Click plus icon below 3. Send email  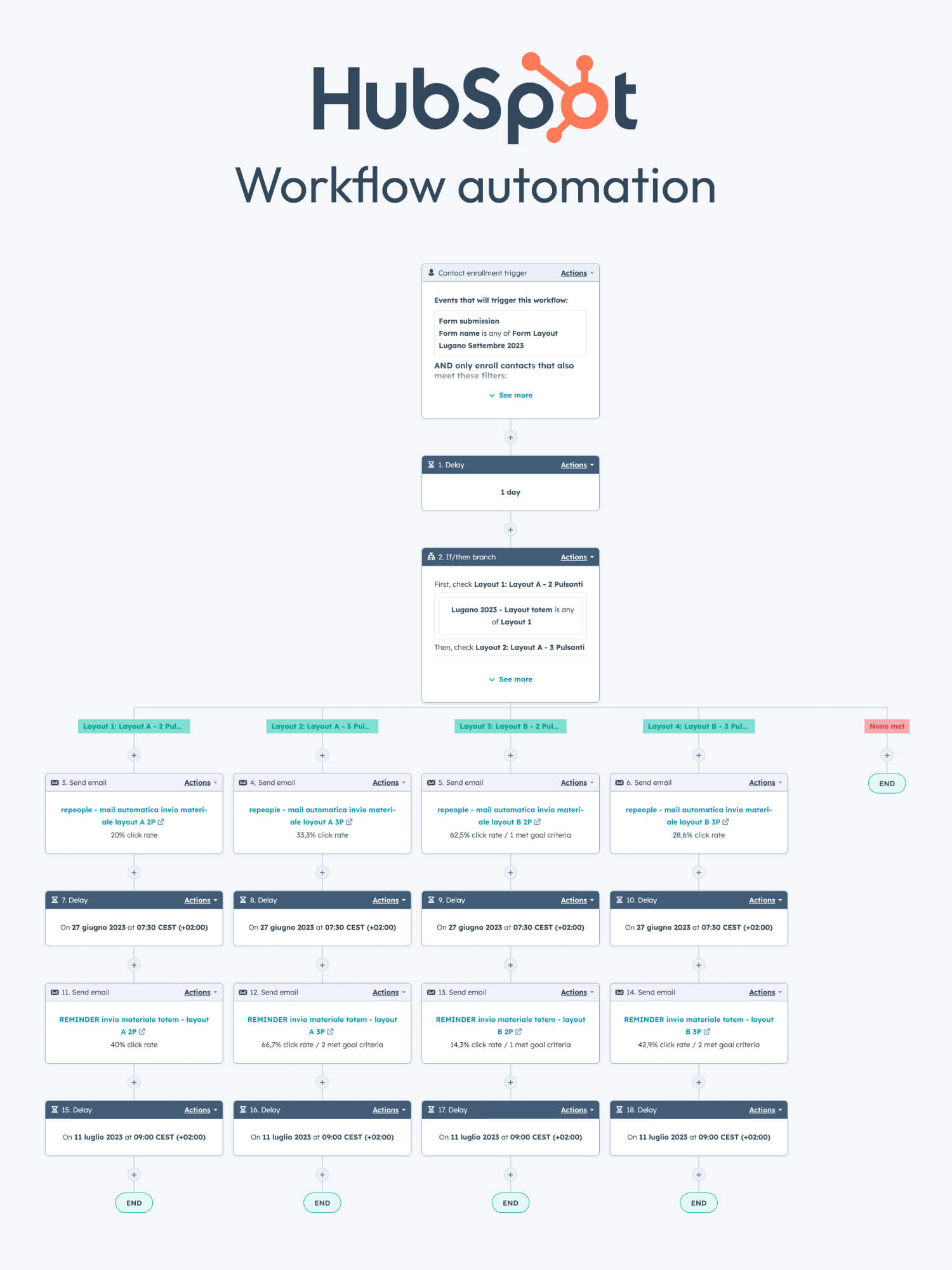[x=134, y=872]
